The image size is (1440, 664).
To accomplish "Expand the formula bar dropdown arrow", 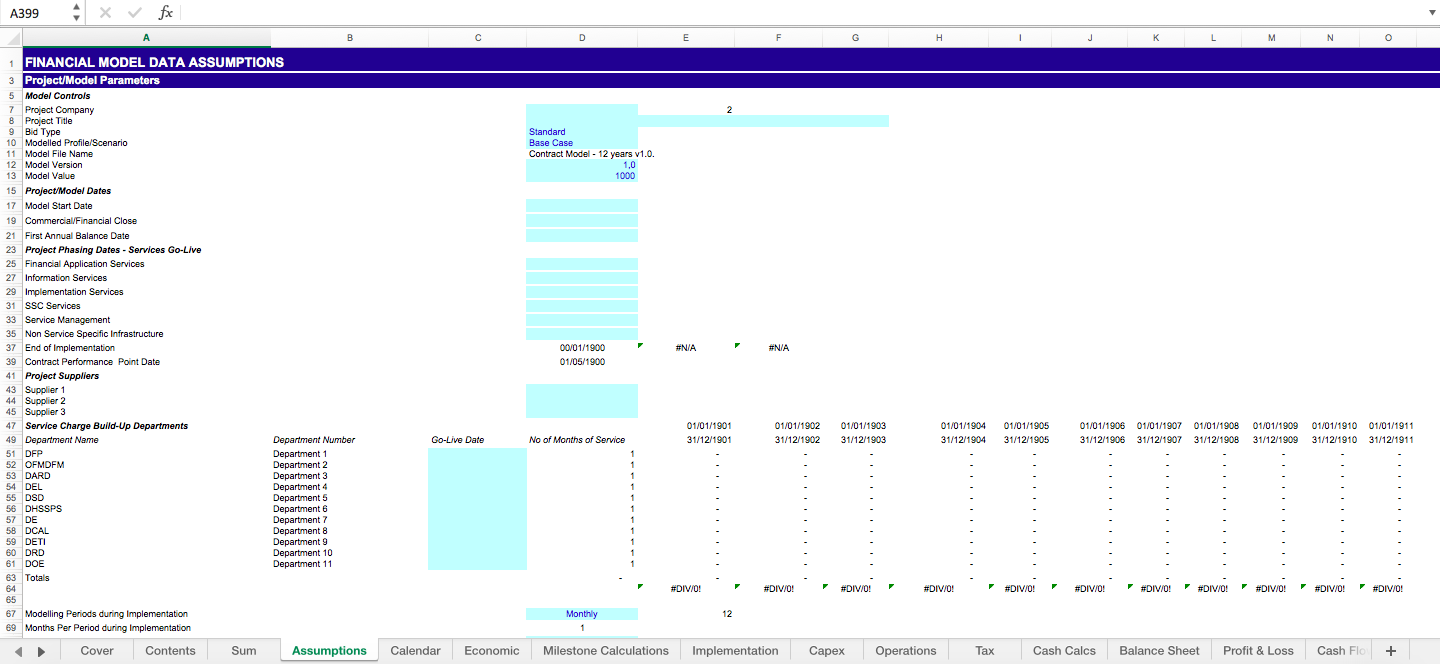I will pyautogui.click(x=1431, y=13).
